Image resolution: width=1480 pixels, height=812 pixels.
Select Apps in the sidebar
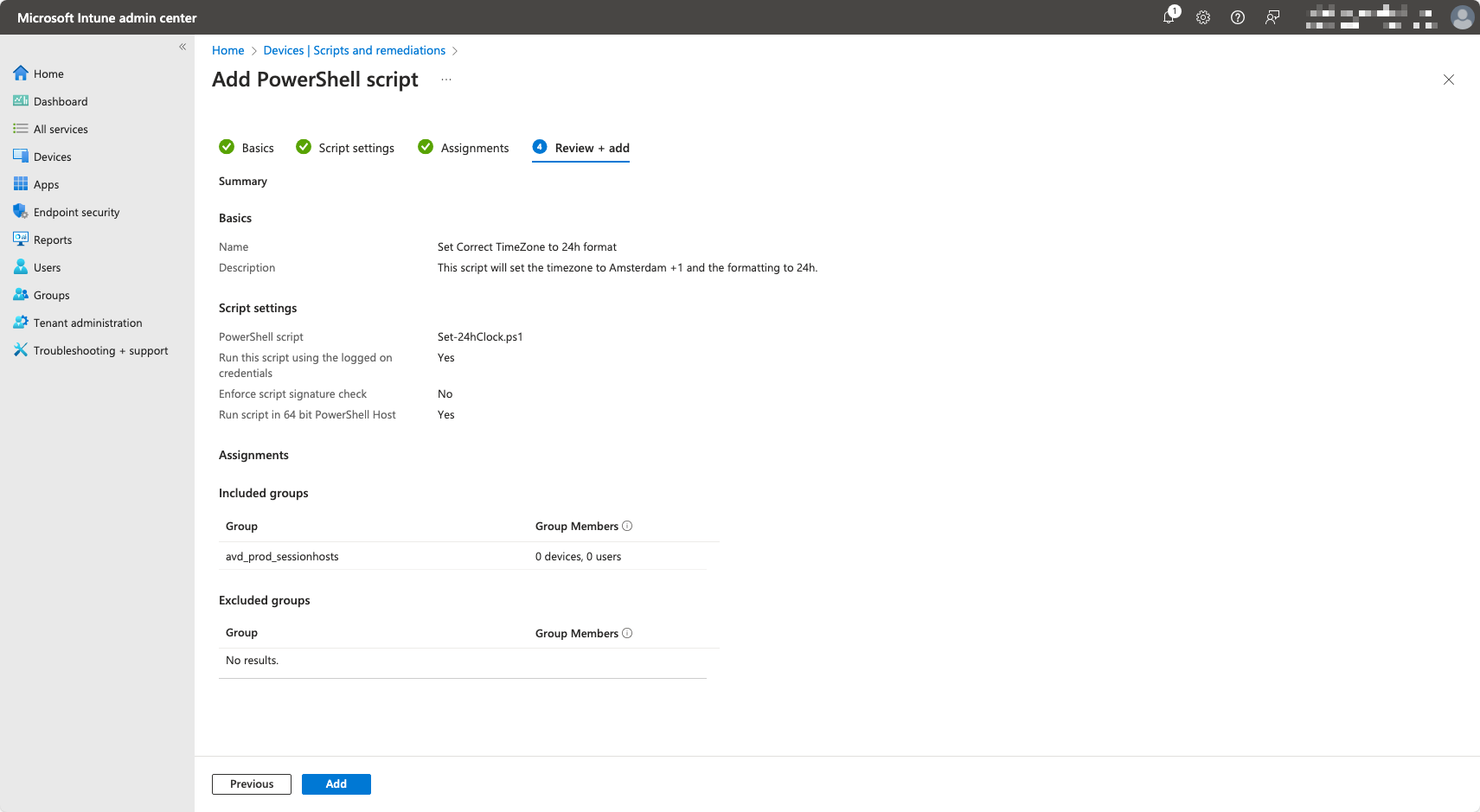45,184
